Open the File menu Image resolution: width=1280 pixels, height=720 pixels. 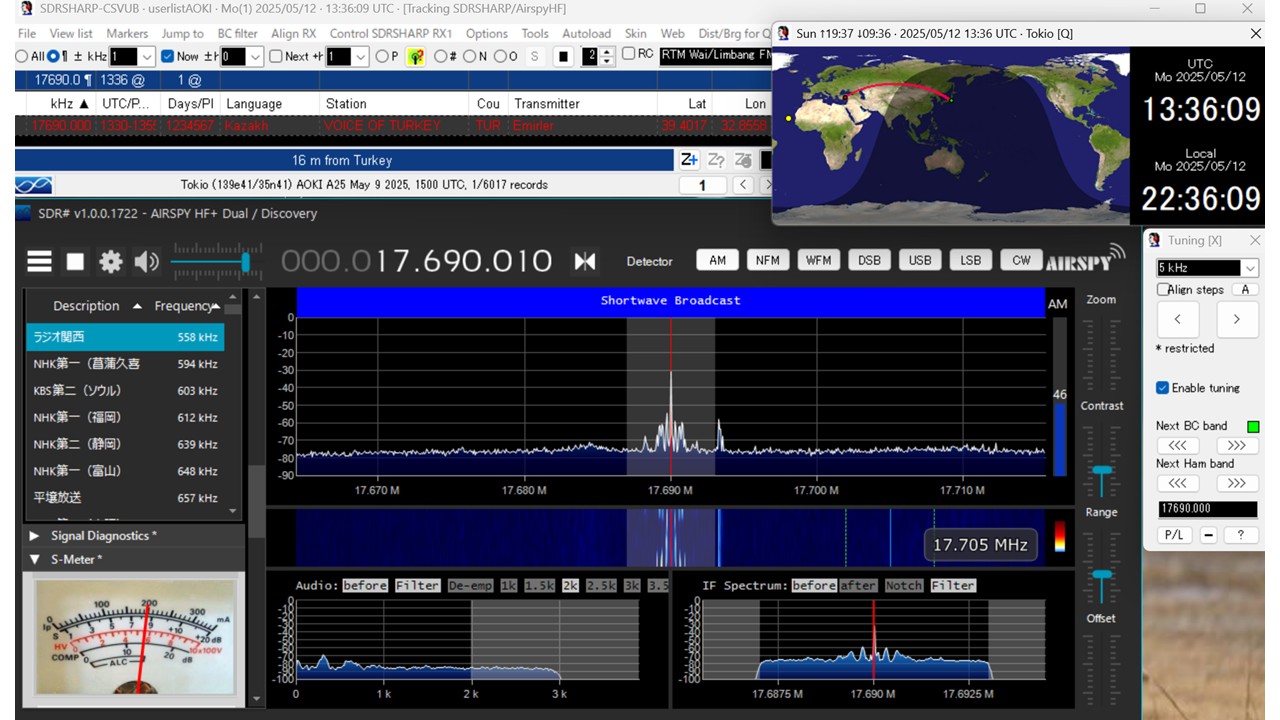(27, 33)
